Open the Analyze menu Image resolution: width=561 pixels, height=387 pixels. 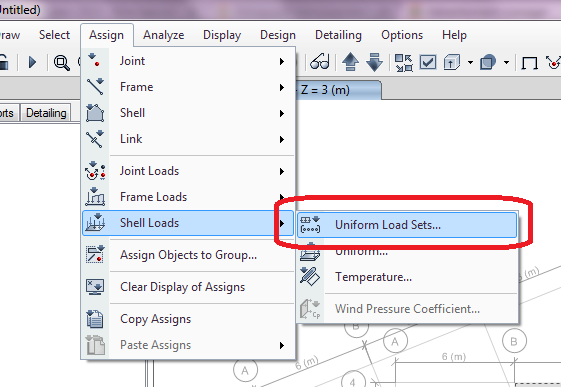click(164, 35)
